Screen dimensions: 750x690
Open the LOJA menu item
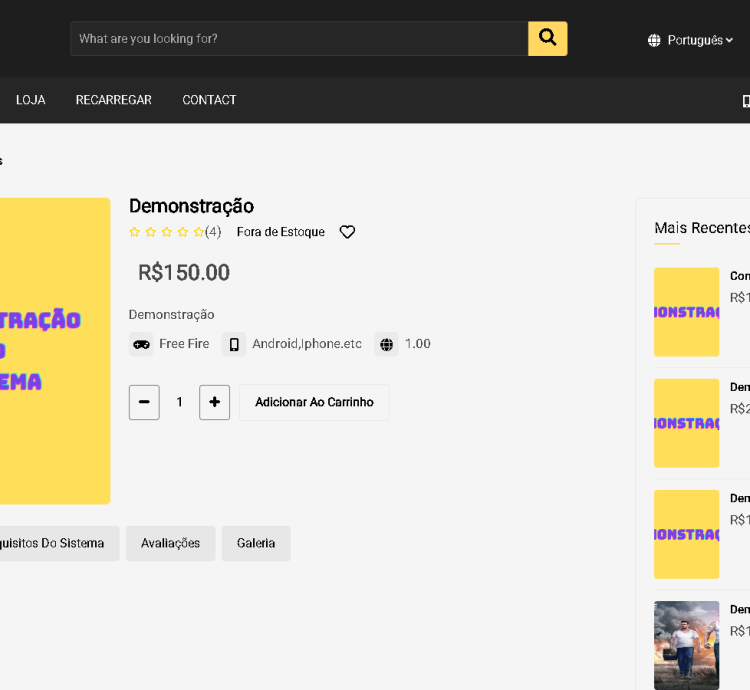(30, 100)
